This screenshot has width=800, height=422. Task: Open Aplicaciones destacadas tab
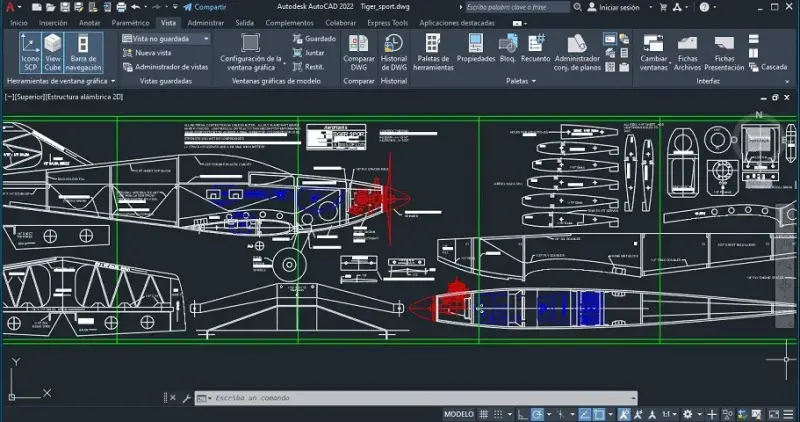[457, 23]
